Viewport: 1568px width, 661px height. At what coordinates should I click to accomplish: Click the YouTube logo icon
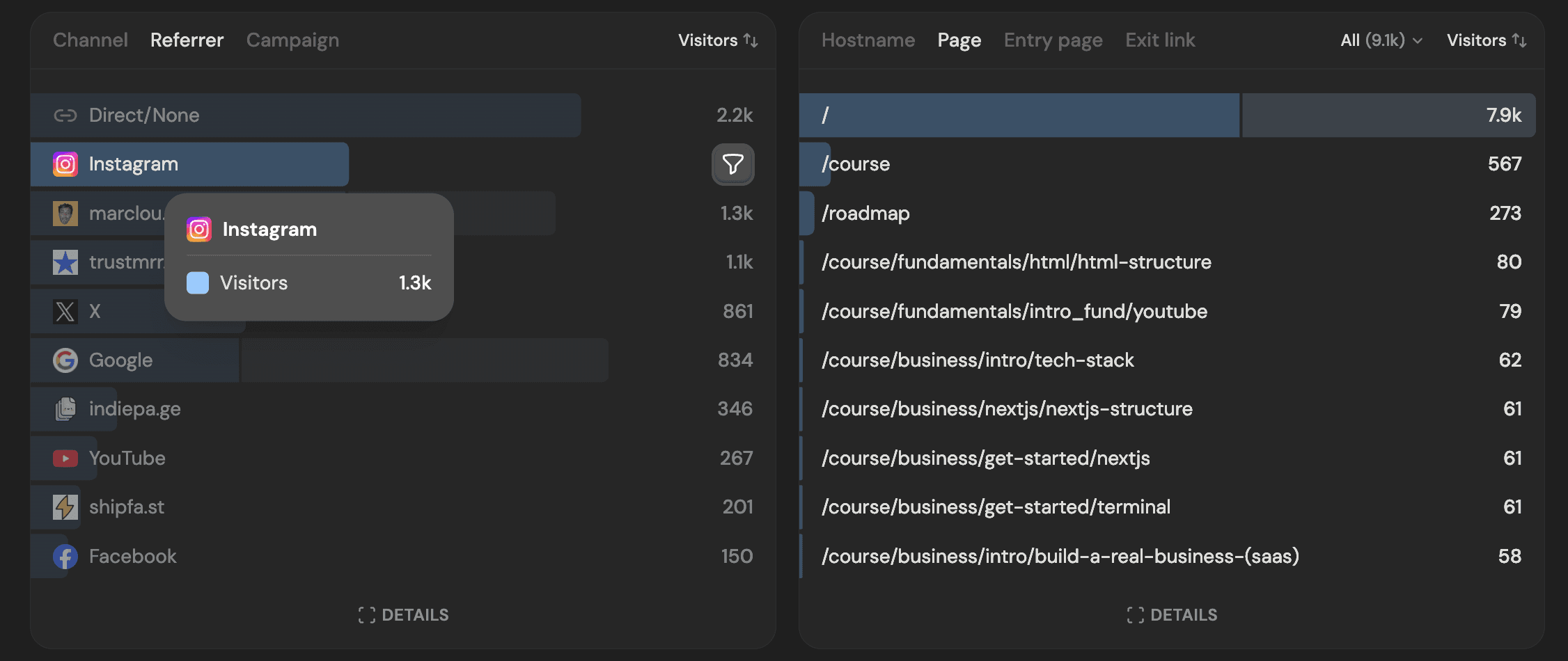tap(65, 459)
